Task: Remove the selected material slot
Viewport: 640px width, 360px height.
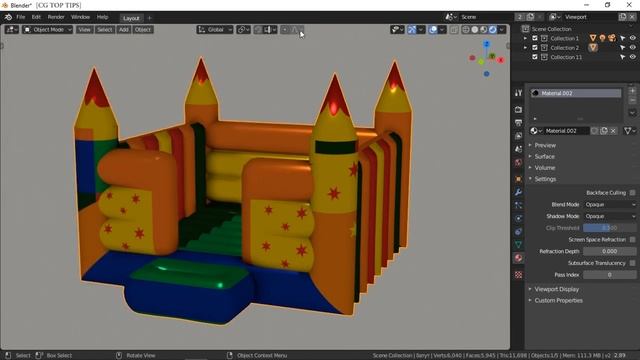Action: (632, 100)
